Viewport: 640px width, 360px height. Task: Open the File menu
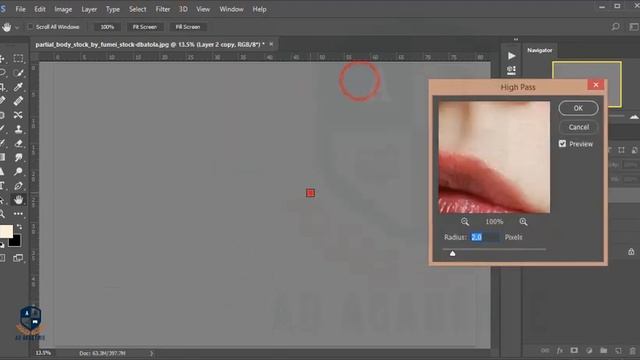20,9
